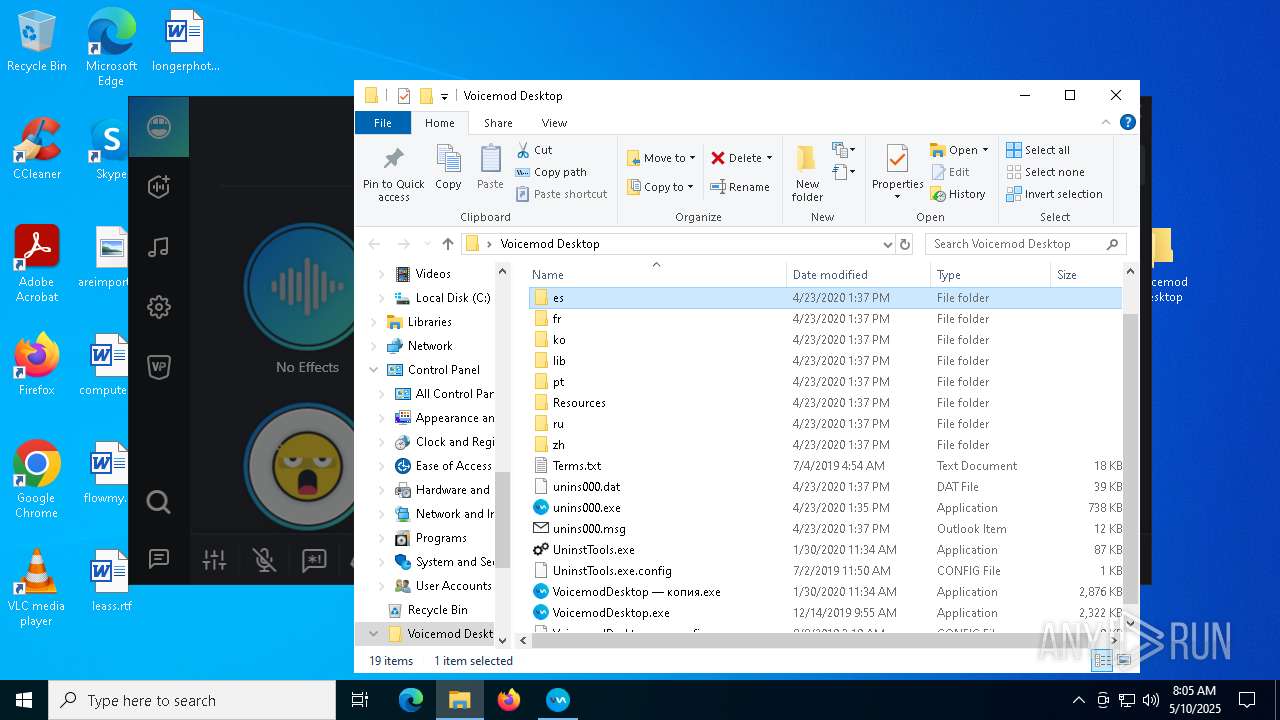Open the Move to dropdown

point(661,158)
